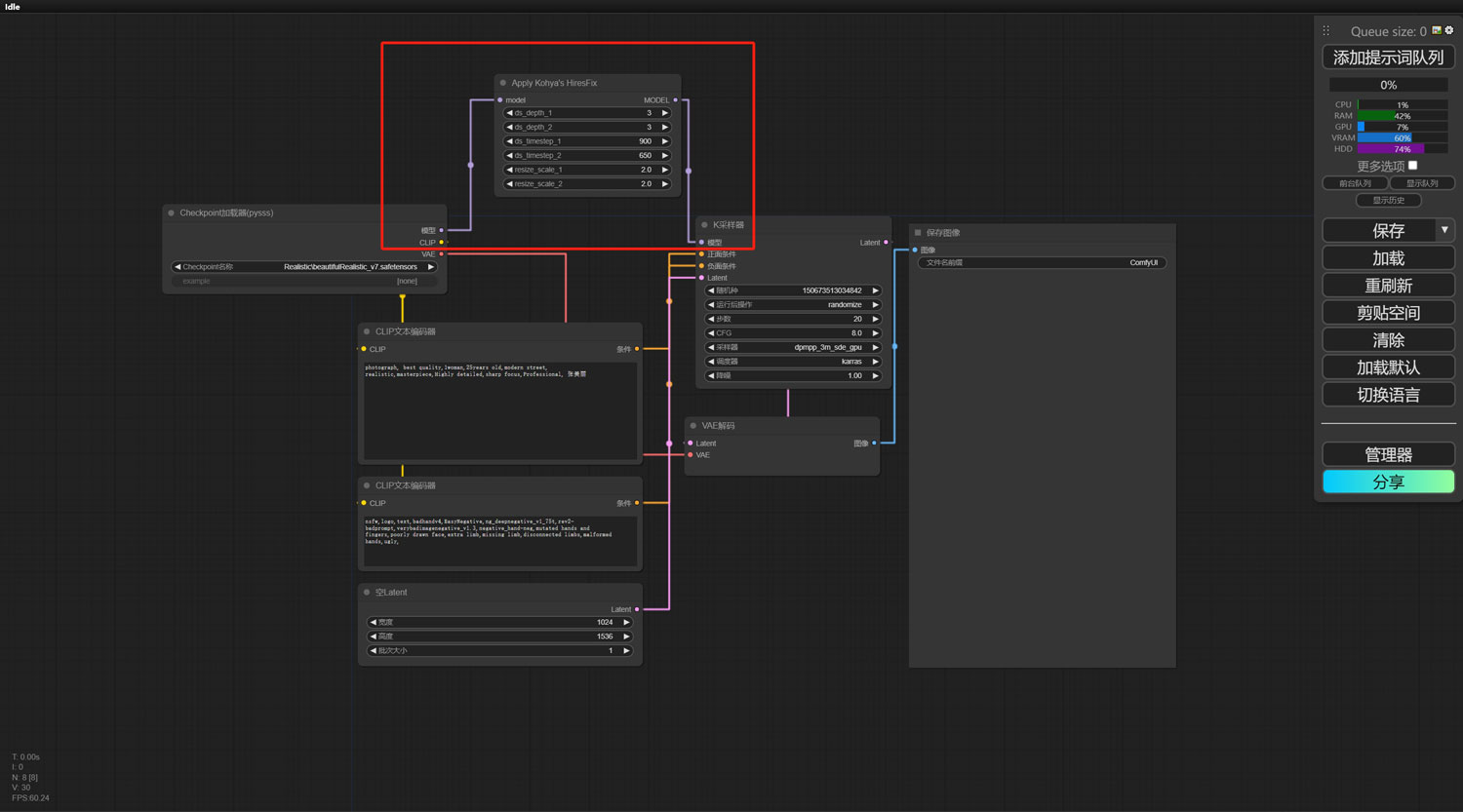Click the 随机种 seed value field
This screenshot has height=812, width=1463.
793,290
